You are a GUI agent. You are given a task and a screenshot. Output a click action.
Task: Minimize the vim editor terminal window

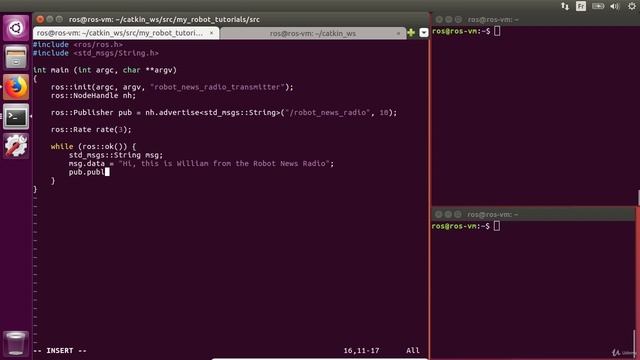click(x=50, y=19)
